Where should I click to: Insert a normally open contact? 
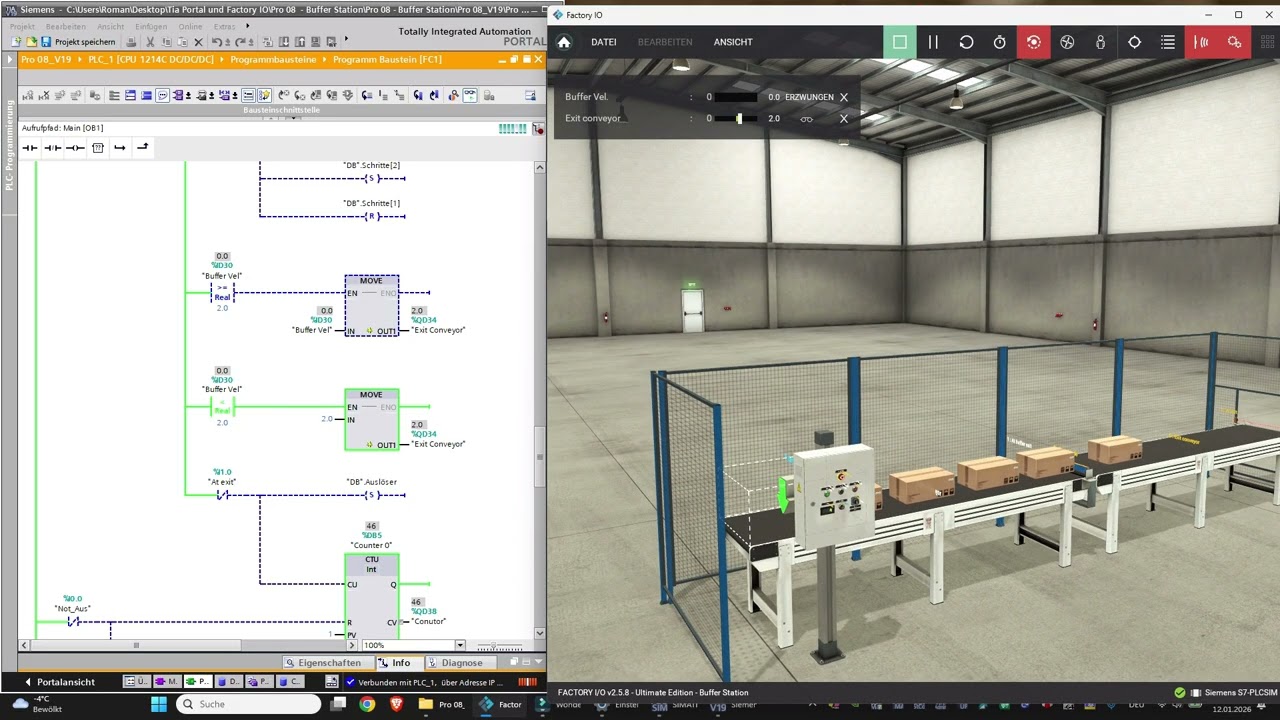pos(30,148)
